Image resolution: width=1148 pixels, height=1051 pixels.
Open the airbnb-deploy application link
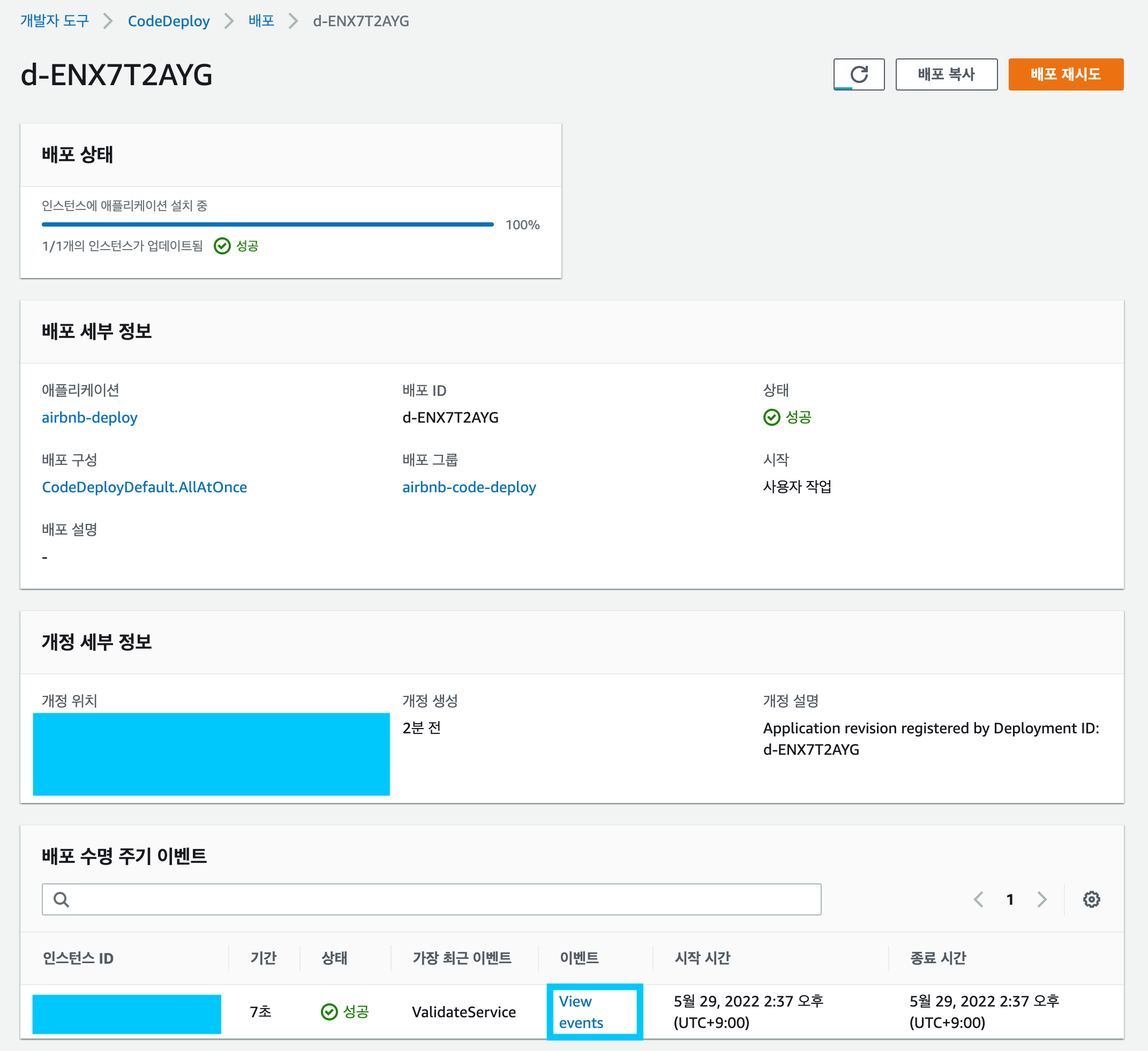pos(89,417)
